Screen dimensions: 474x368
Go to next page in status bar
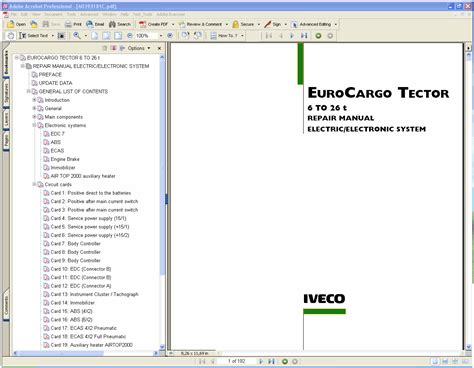point(261,361)
